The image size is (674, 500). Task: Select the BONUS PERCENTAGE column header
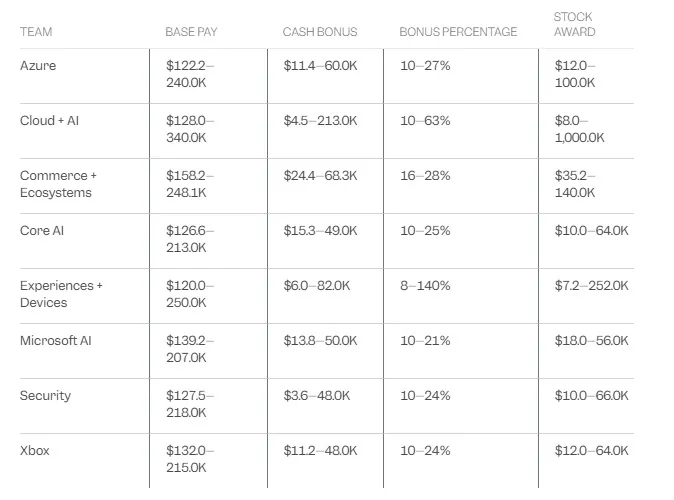[x=458, y=32]
